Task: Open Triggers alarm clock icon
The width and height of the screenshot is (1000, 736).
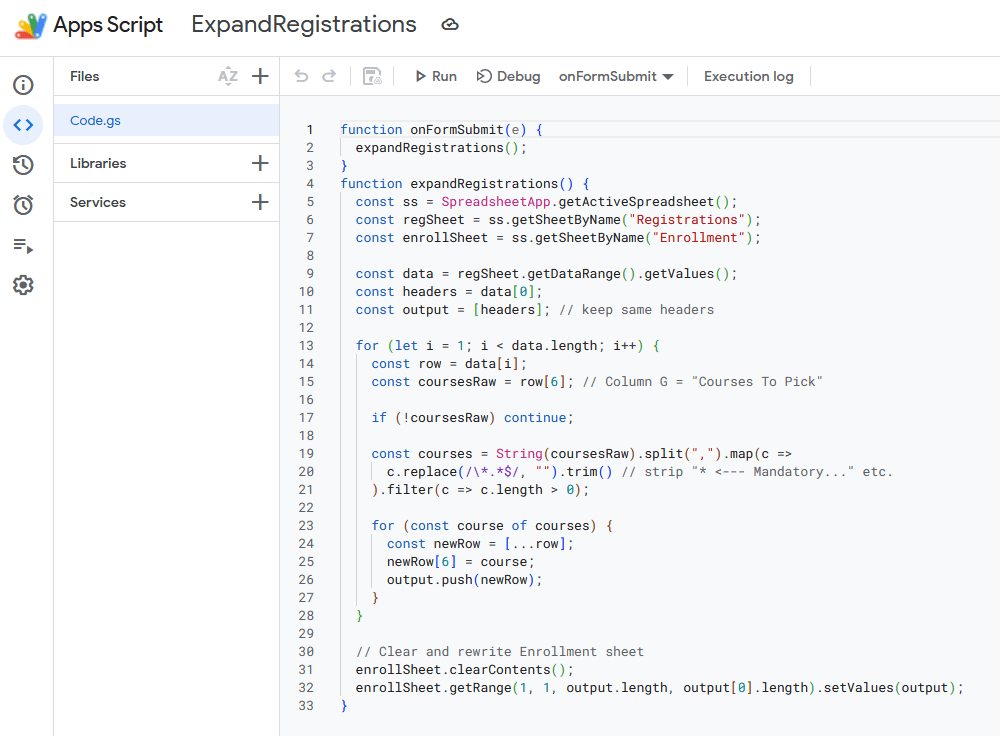Action: [23, 205]
